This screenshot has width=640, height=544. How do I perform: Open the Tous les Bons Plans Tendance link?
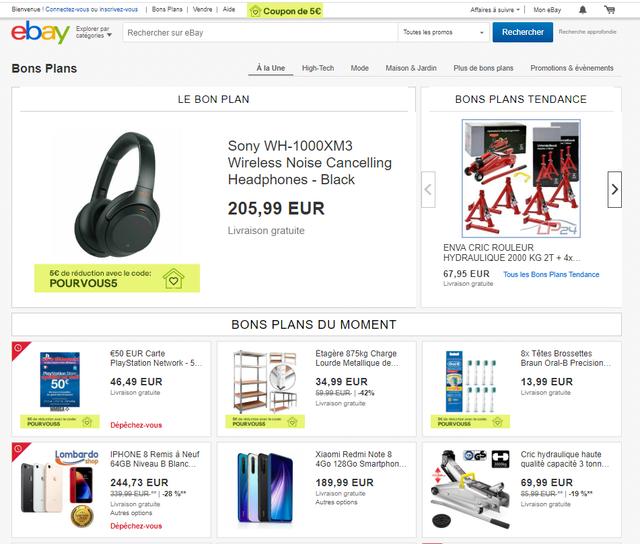coord(551,274)
